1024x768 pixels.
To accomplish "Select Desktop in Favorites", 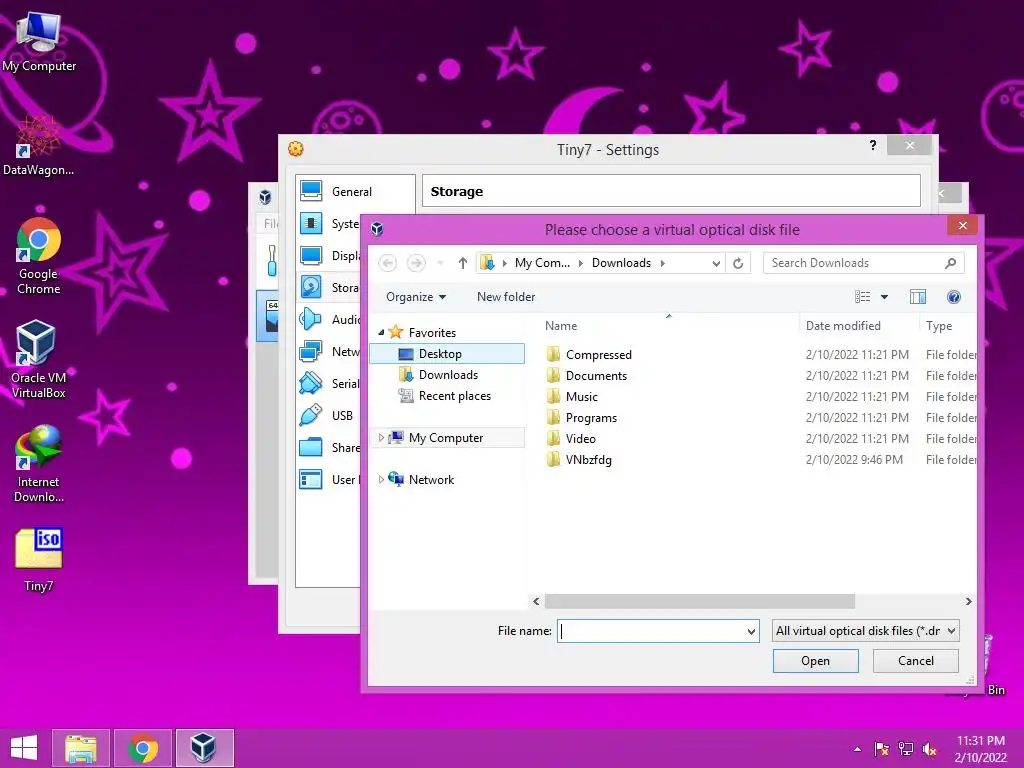I will [447, 354].
